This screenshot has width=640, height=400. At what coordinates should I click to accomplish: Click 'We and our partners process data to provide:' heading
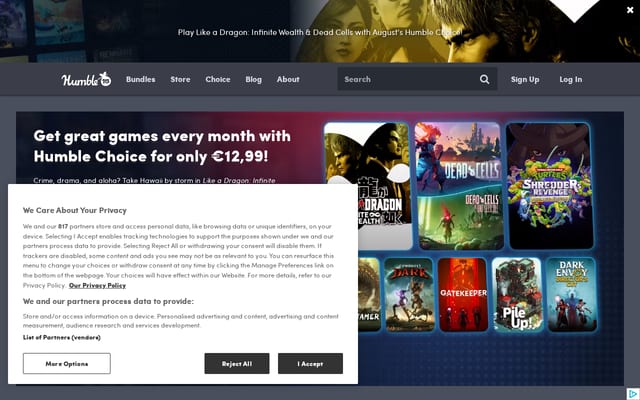108,301
